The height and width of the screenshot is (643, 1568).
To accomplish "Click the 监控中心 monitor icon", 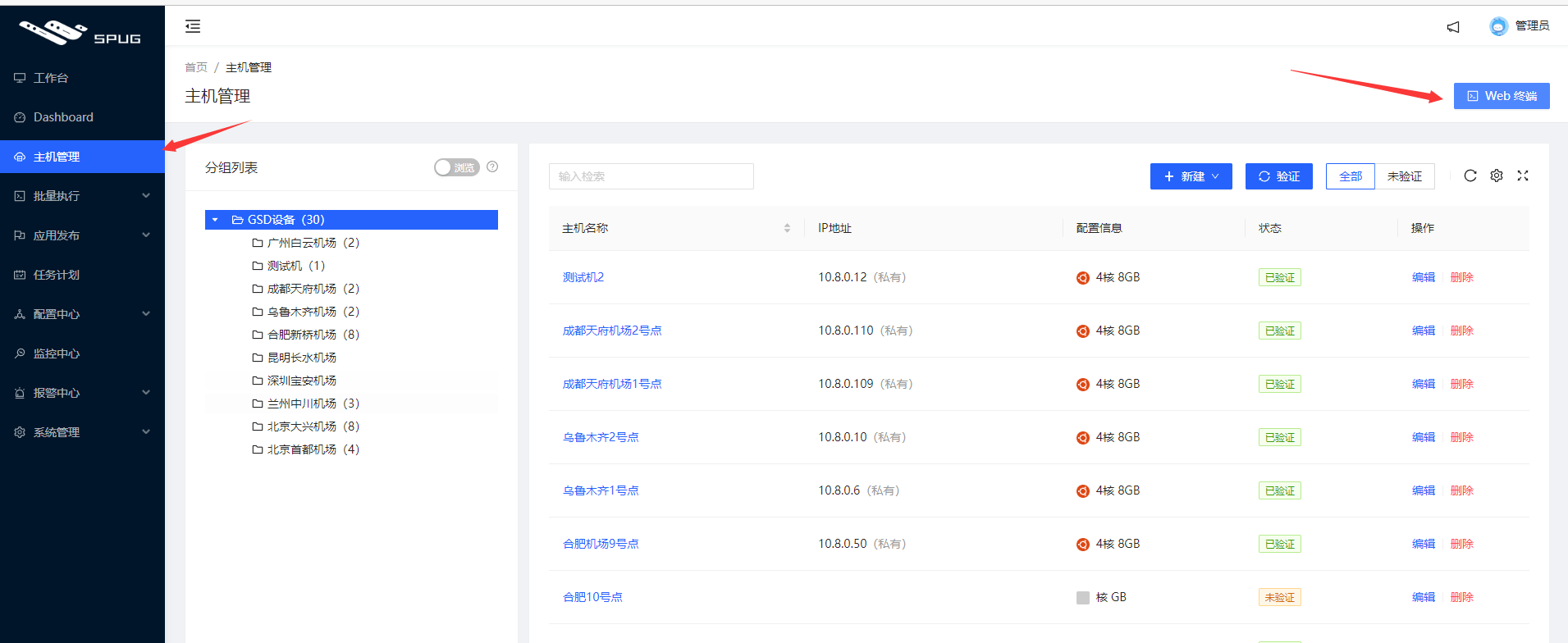I will [20, 353].
